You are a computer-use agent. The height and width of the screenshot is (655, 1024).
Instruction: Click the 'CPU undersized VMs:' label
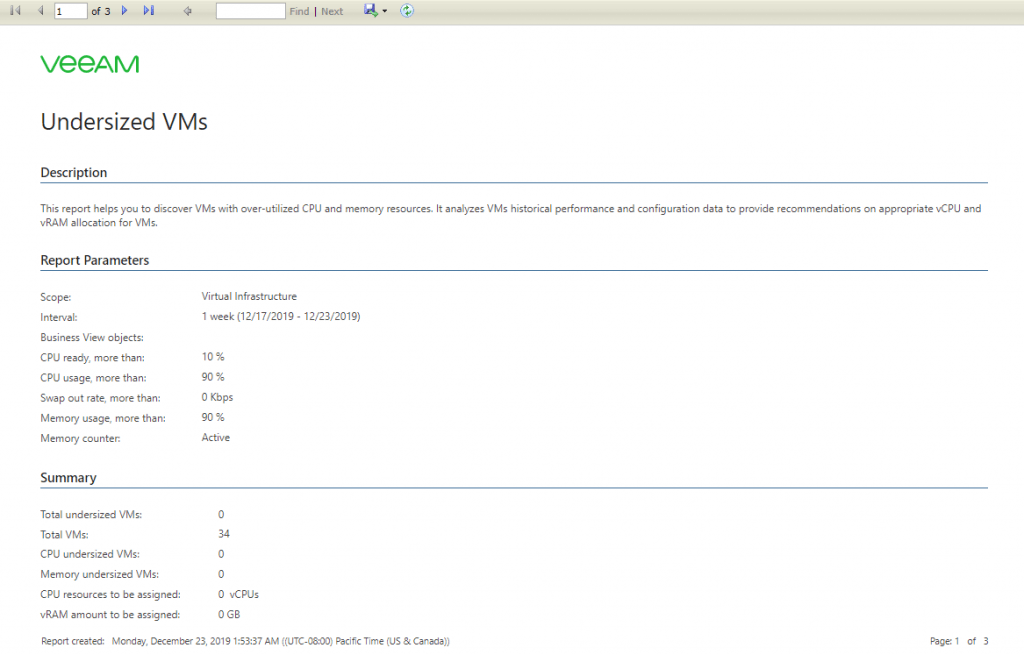[x=90, y=554]
